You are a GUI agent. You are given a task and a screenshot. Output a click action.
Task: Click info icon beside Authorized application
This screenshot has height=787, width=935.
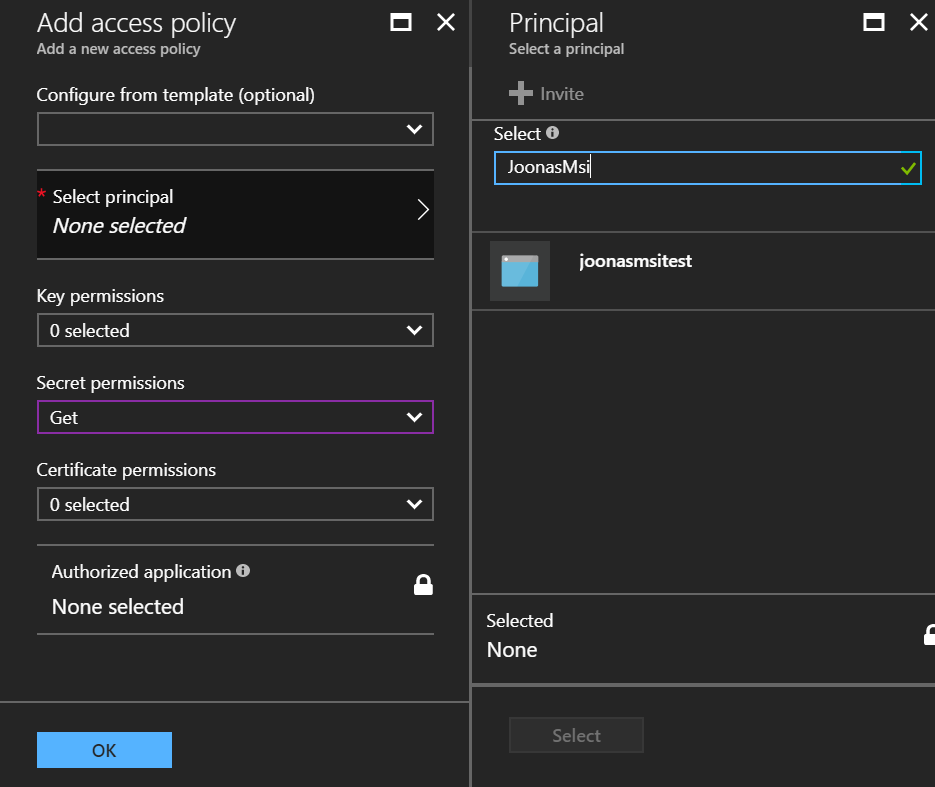pos(243,571)
